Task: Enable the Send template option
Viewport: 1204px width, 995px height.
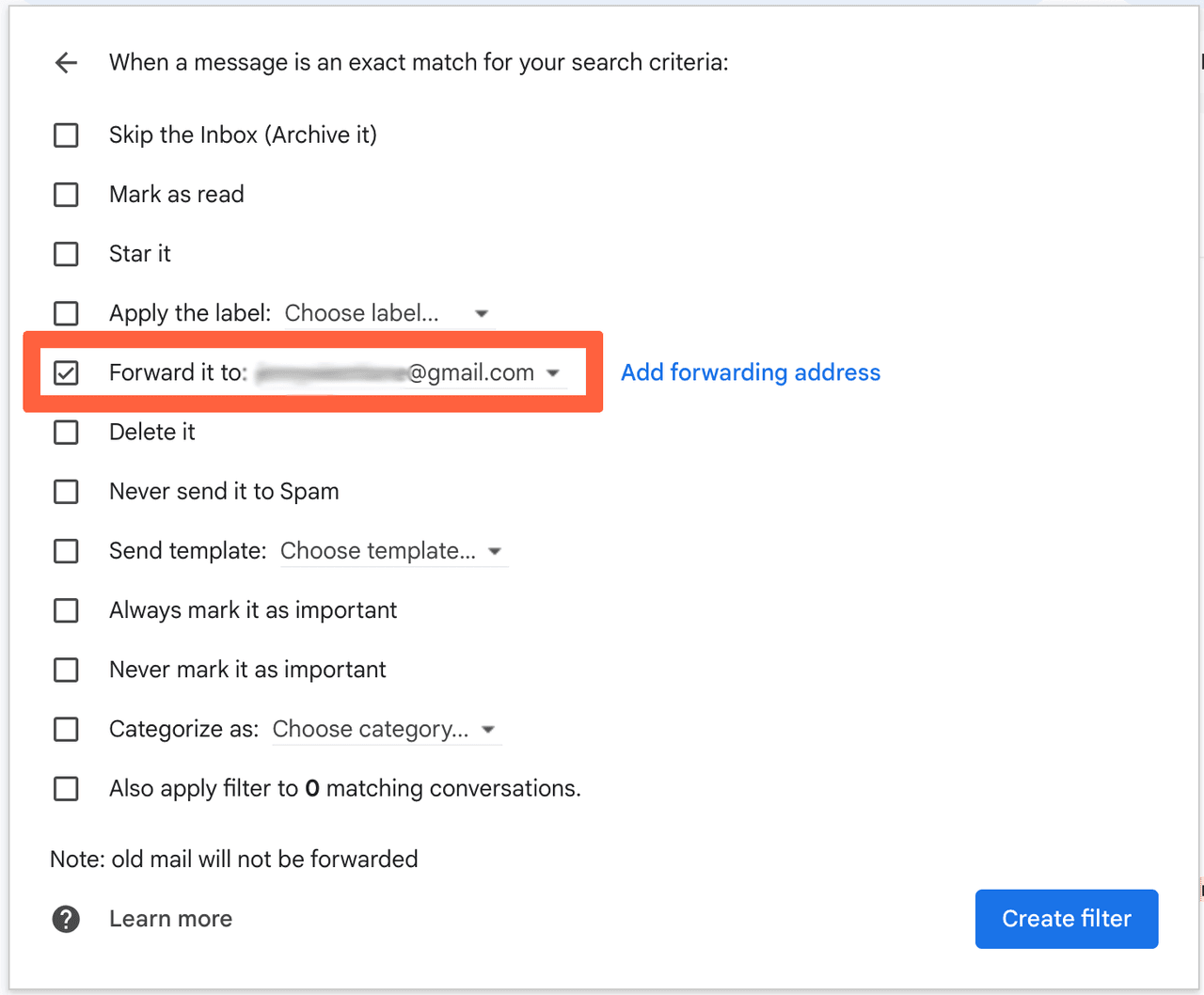Action: point(66,551)
